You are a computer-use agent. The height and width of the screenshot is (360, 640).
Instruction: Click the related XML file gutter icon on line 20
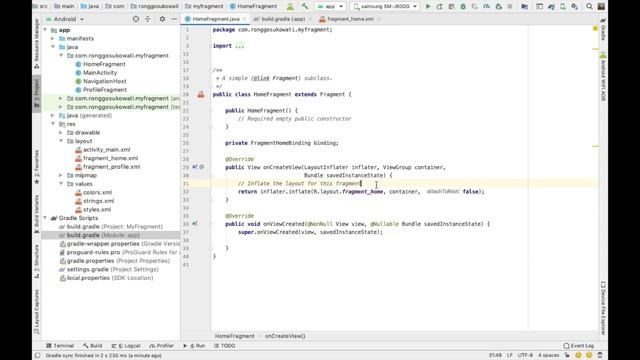[x=201, y=94]
